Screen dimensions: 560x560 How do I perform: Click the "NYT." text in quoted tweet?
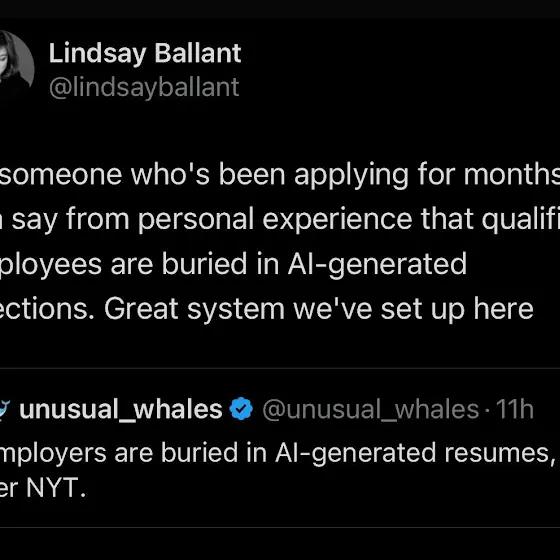[x=56, y=488]
